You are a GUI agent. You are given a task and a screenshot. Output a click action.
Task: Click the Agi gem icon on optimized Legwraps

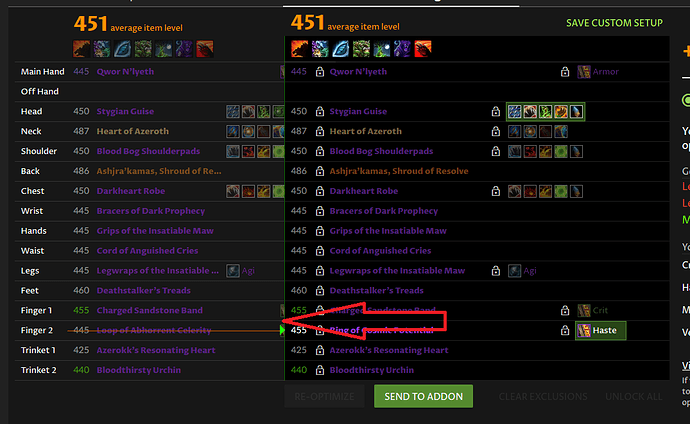514,270
